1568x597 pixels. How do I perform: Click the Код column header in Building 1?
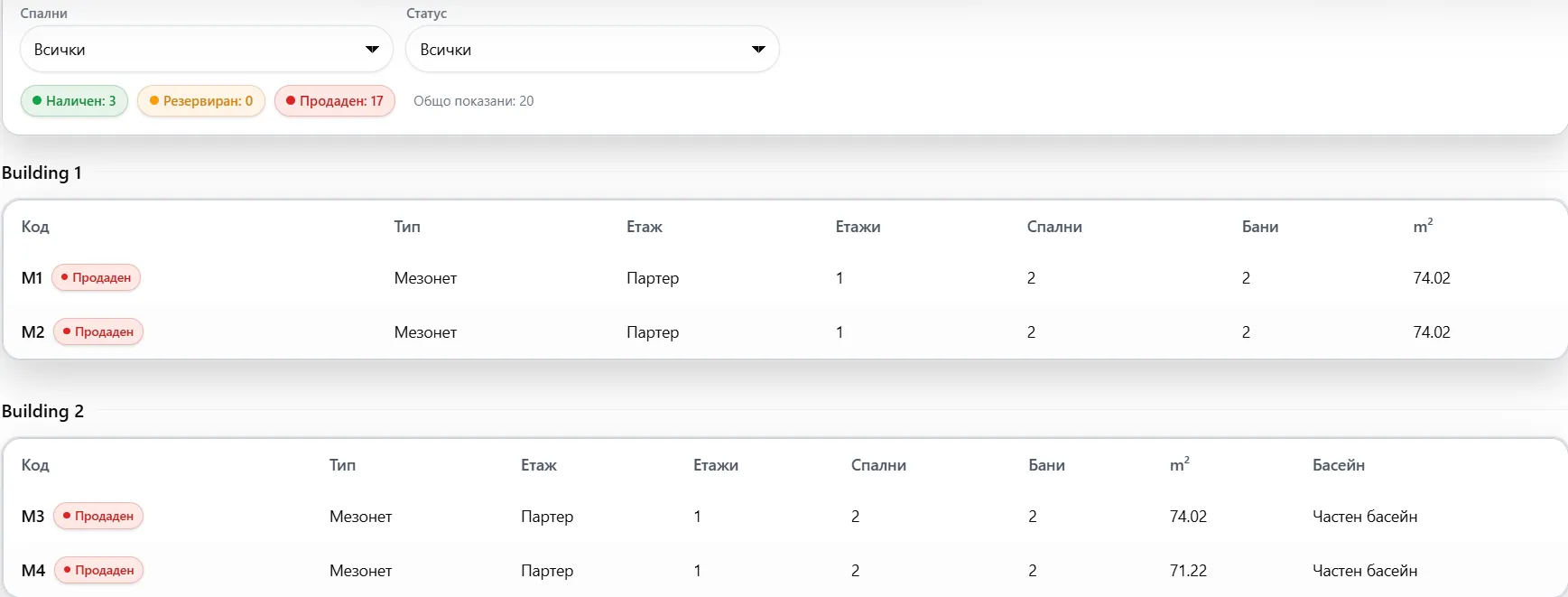point(35,227)
